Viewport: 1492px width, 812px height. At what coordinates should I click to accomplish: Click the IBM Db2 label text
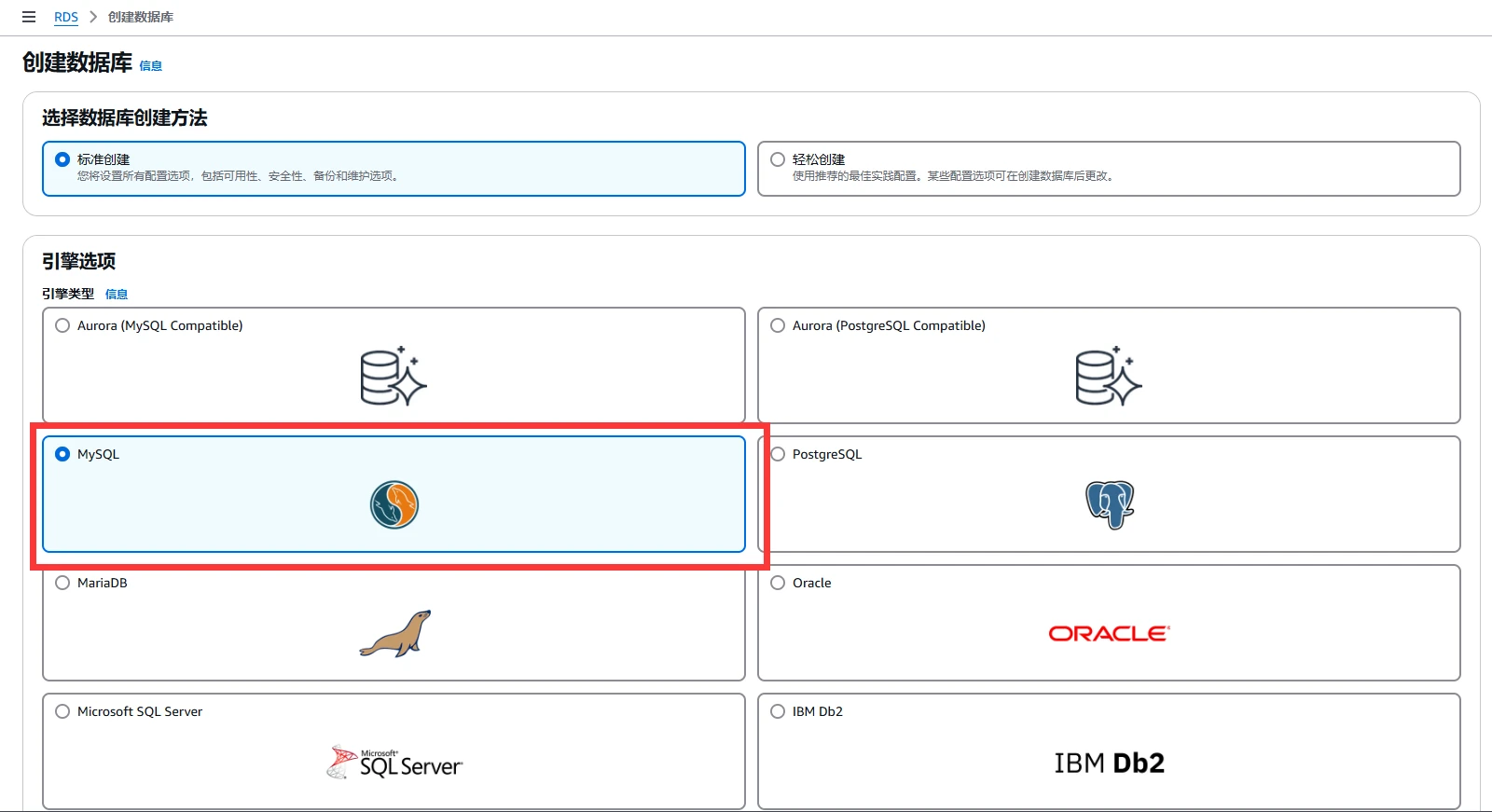818,711
